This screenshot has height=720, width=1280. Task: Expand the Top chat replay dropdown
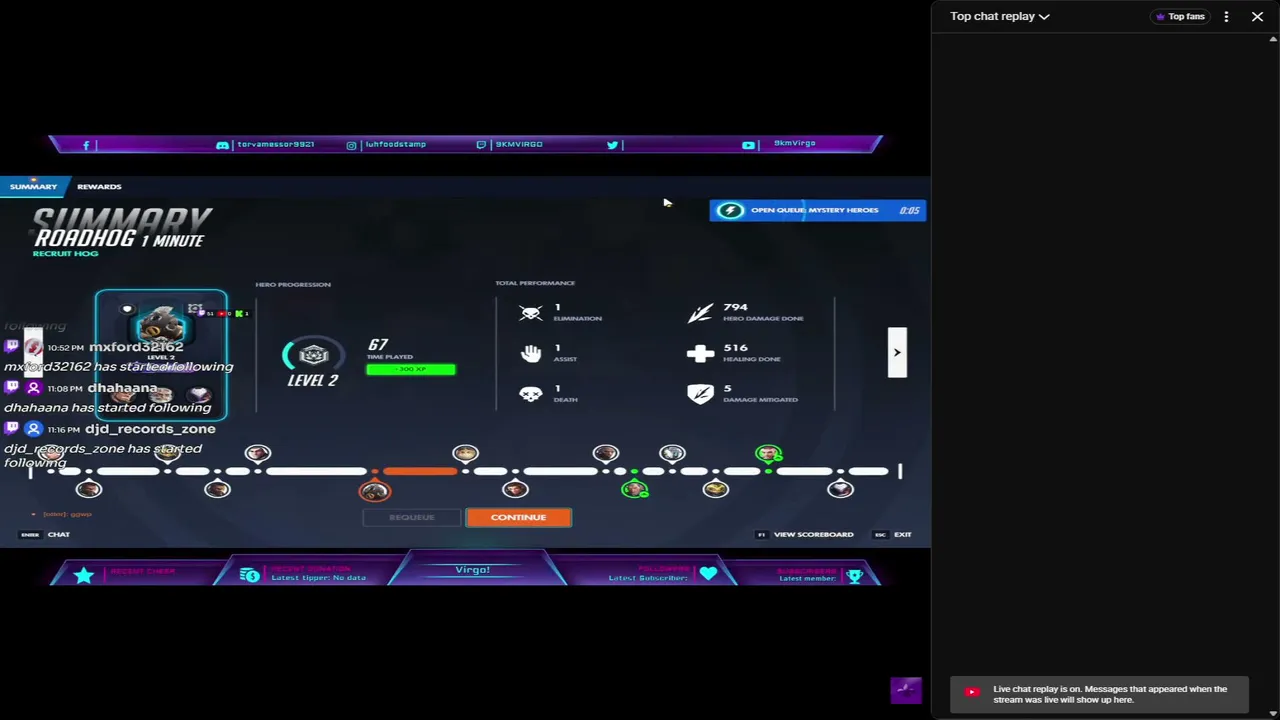tap(1000, 16)
